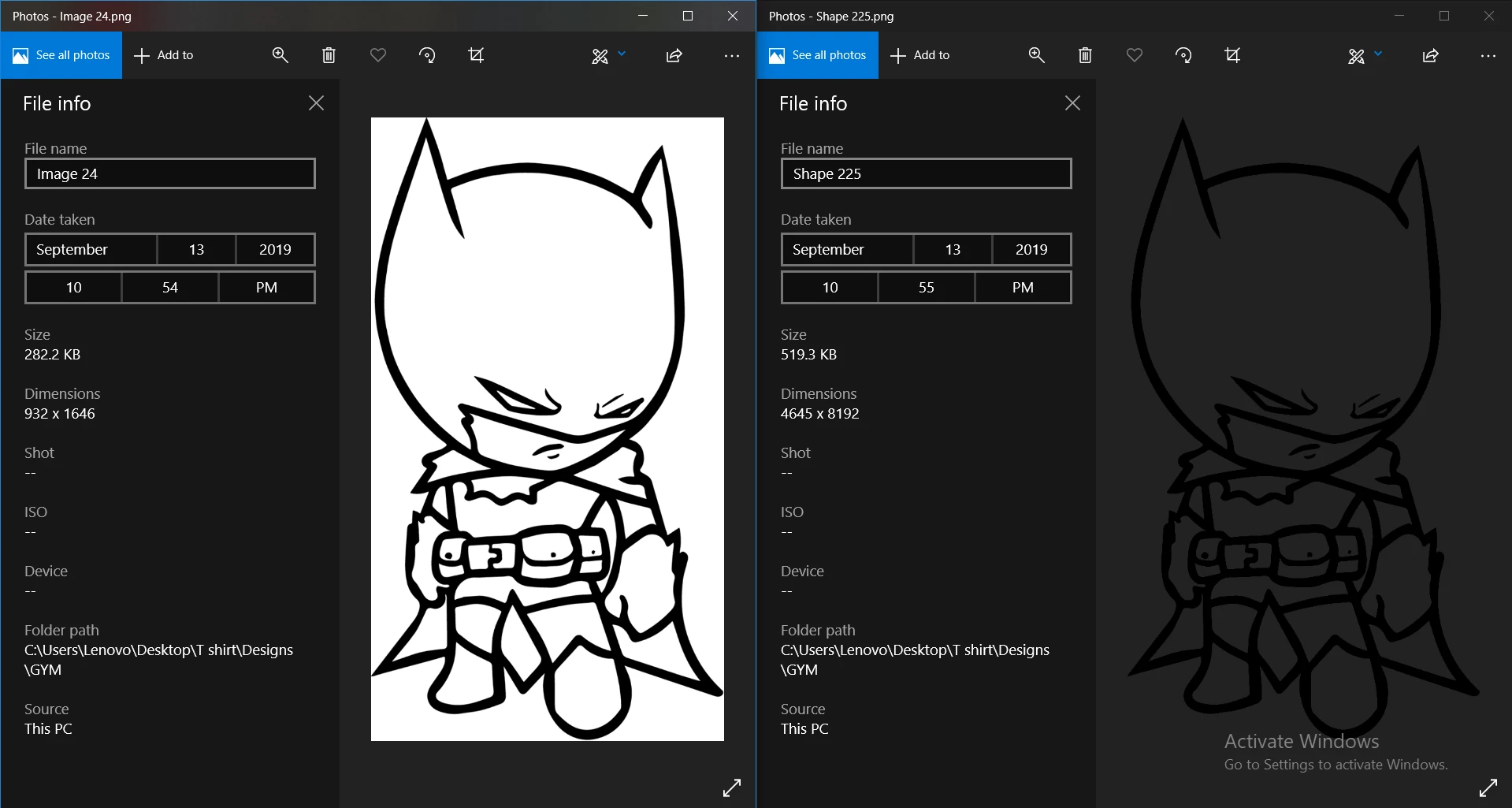Click size value 282.2 KB
Screen dimensions: 1512x808
[x=52, y=355]
